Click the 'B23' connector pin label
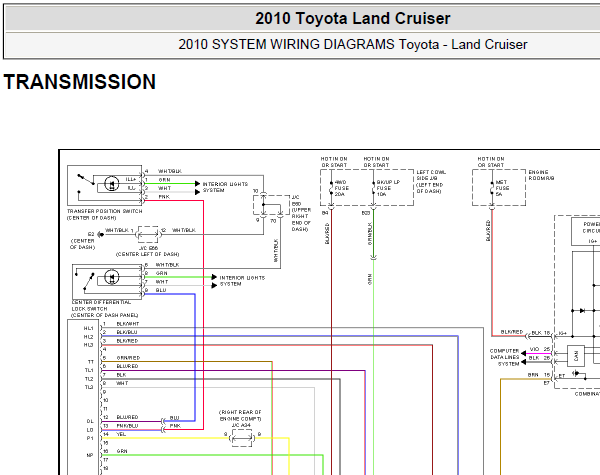 click(x=365, y=213)
